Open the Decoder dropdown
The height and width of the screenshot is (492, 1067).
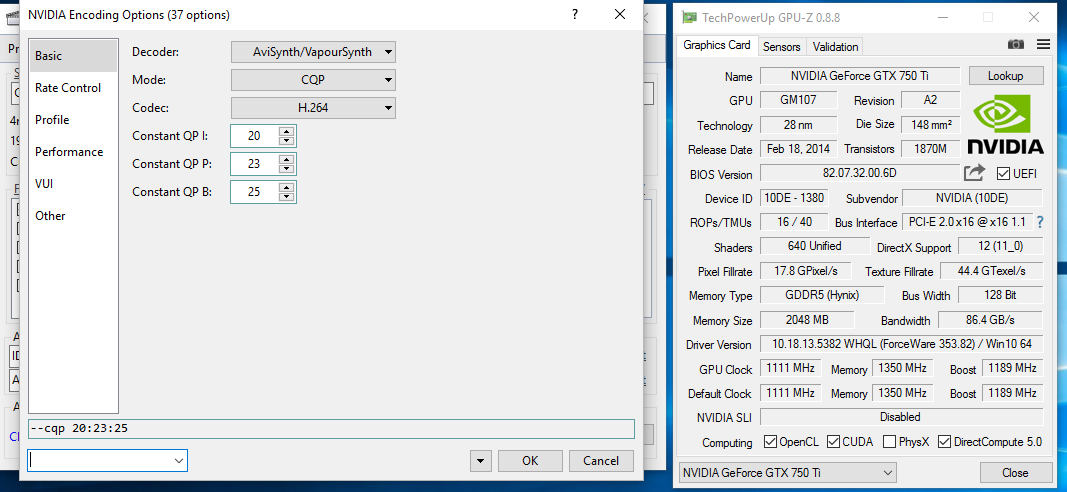[x=313, y=52]
